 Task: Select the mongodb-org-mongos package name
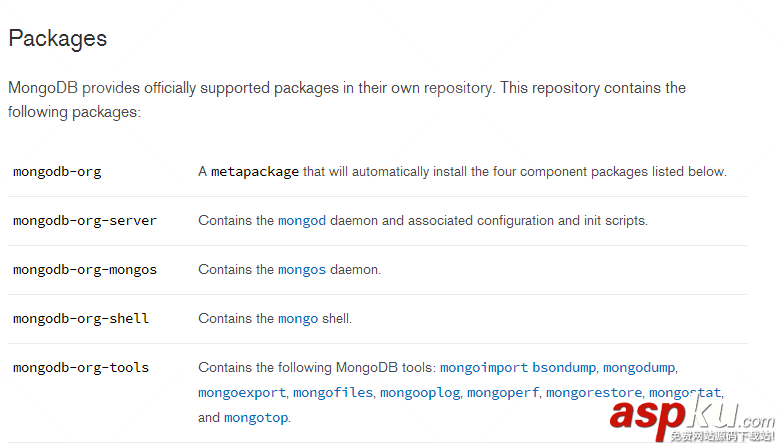coord(85,269)
